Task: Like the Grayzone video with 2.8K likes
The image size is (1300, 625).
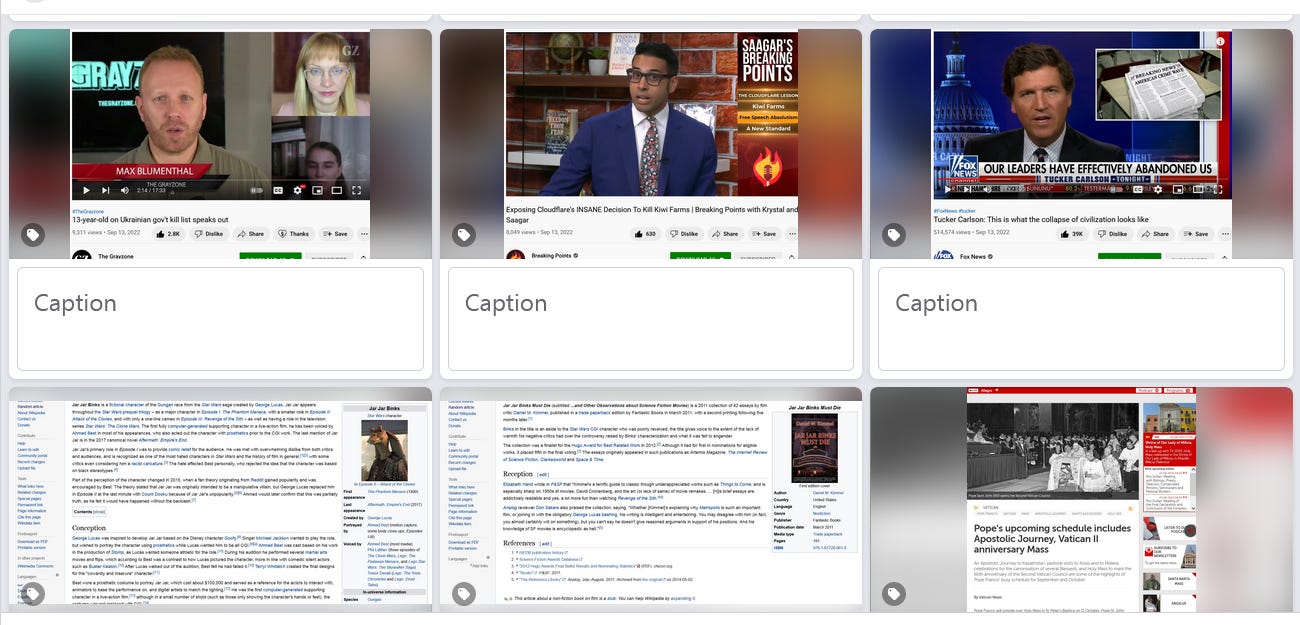Action: click(x=168, y=233)
